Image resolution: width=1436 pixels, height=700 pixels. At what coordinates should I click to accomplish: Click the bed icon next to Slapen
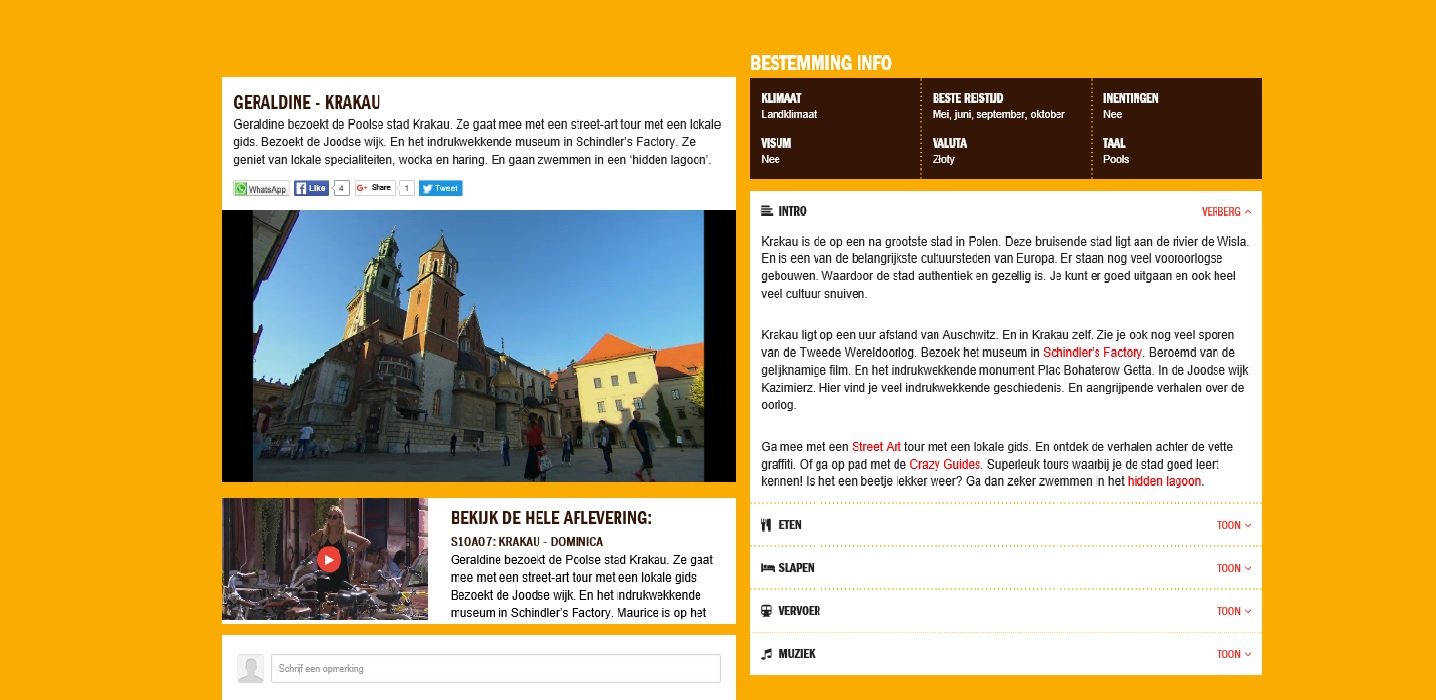pyautogui.click(x=767, y=568)
